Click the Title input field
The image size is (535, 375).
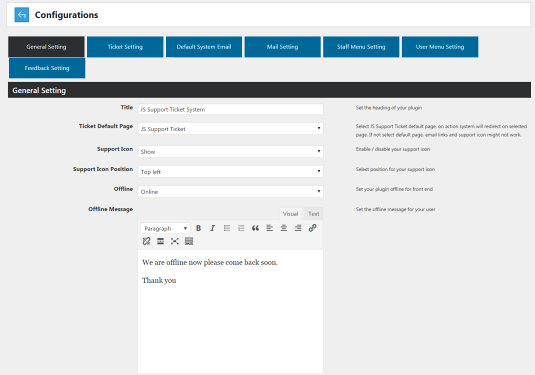click(x=231, y=109)
